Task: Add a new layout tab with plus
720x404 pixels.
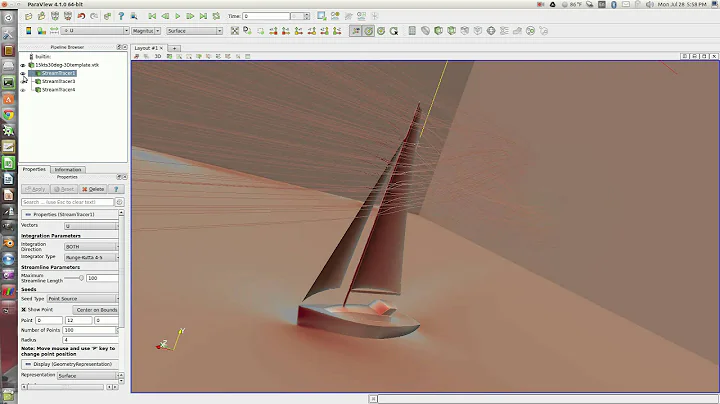Action: [x=174, y=48]
